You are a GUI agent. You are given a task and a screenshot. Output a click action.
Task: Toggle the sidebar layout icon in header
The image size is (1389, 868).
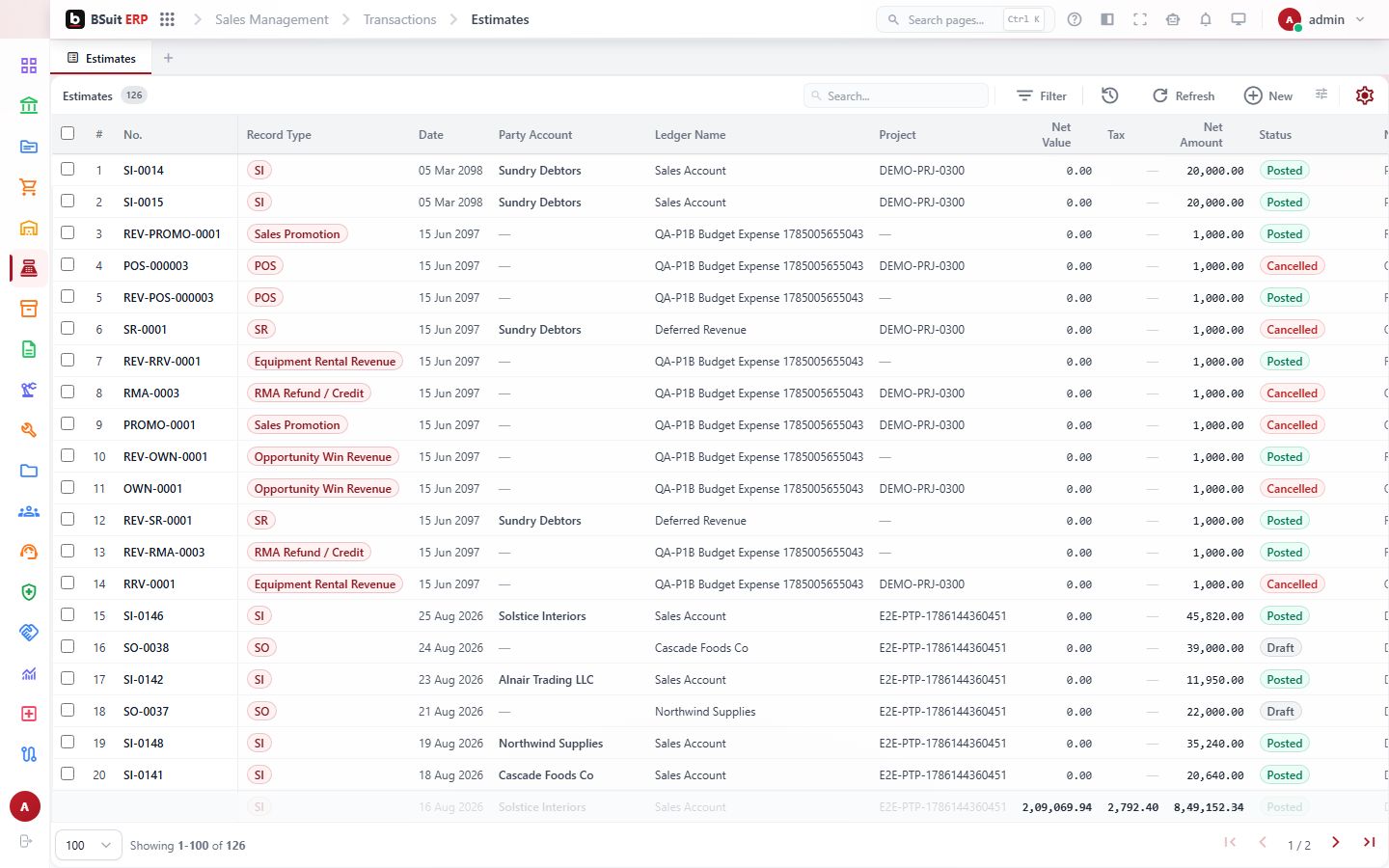(x=1107, y=19)
